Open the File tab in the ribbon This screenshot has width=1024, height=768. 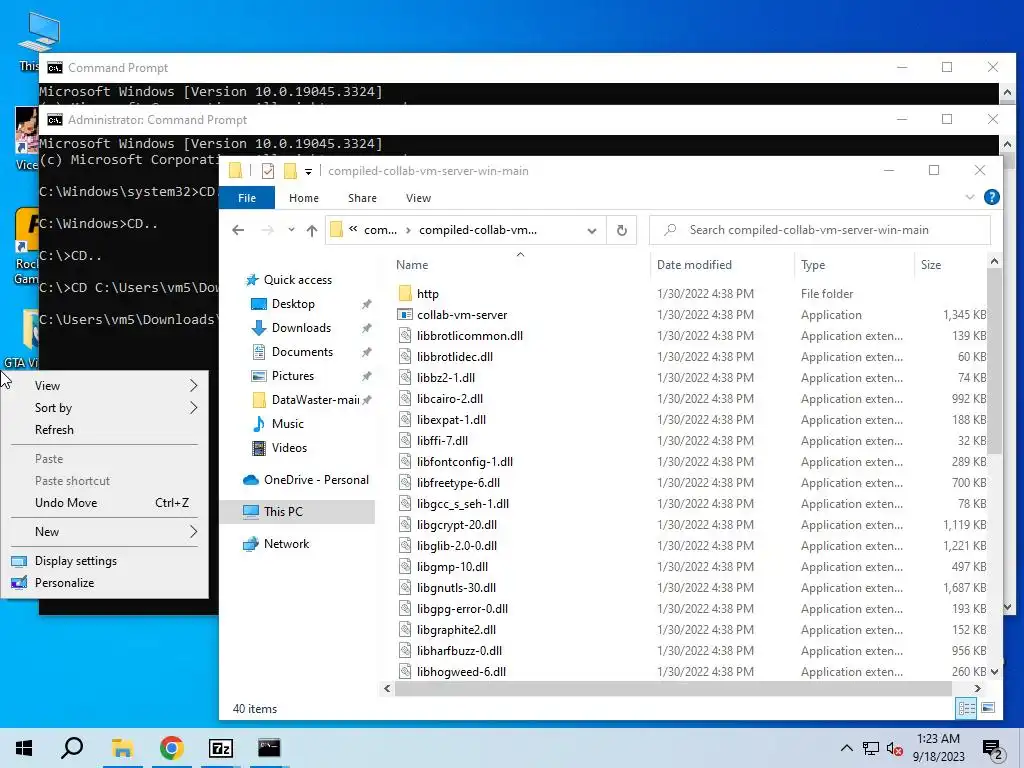click(x=247, y=198)
